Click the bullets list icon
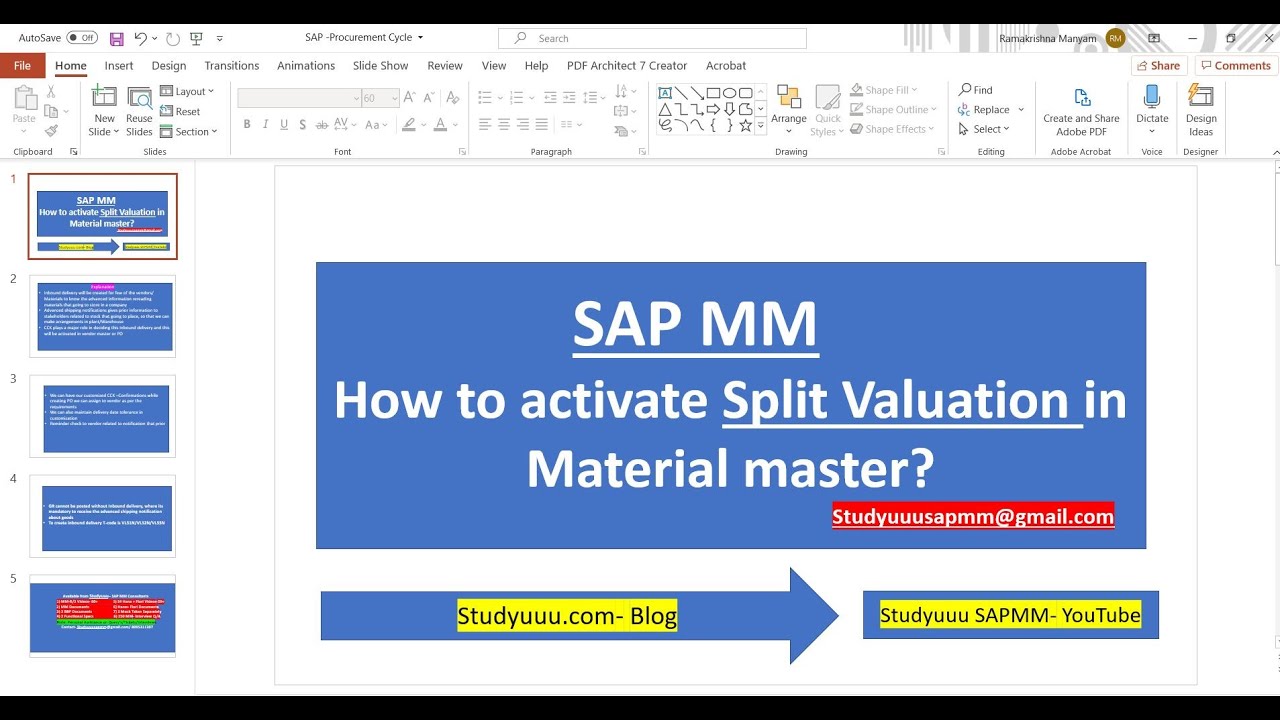This screenshot has height=720, width=1280. pos(485,97)
